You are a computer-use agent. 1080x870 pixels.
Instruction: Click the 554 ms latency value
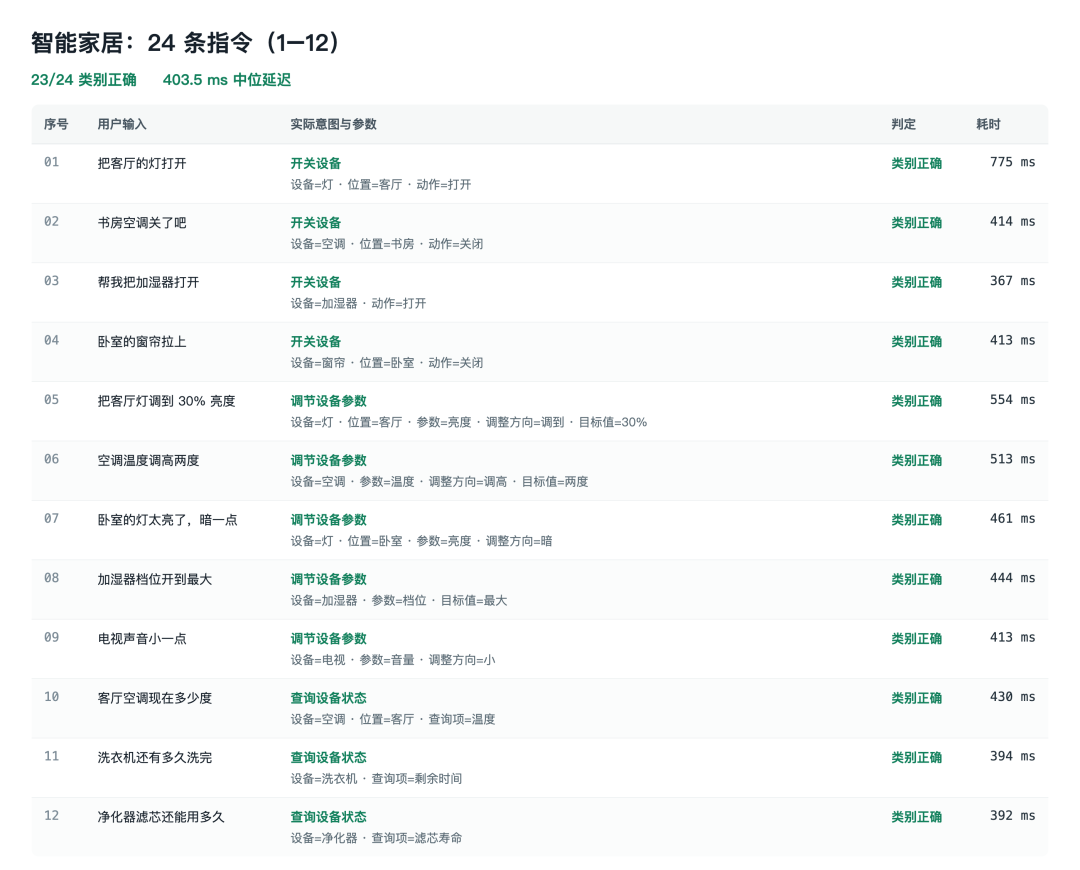click(x=1012, y=400)
